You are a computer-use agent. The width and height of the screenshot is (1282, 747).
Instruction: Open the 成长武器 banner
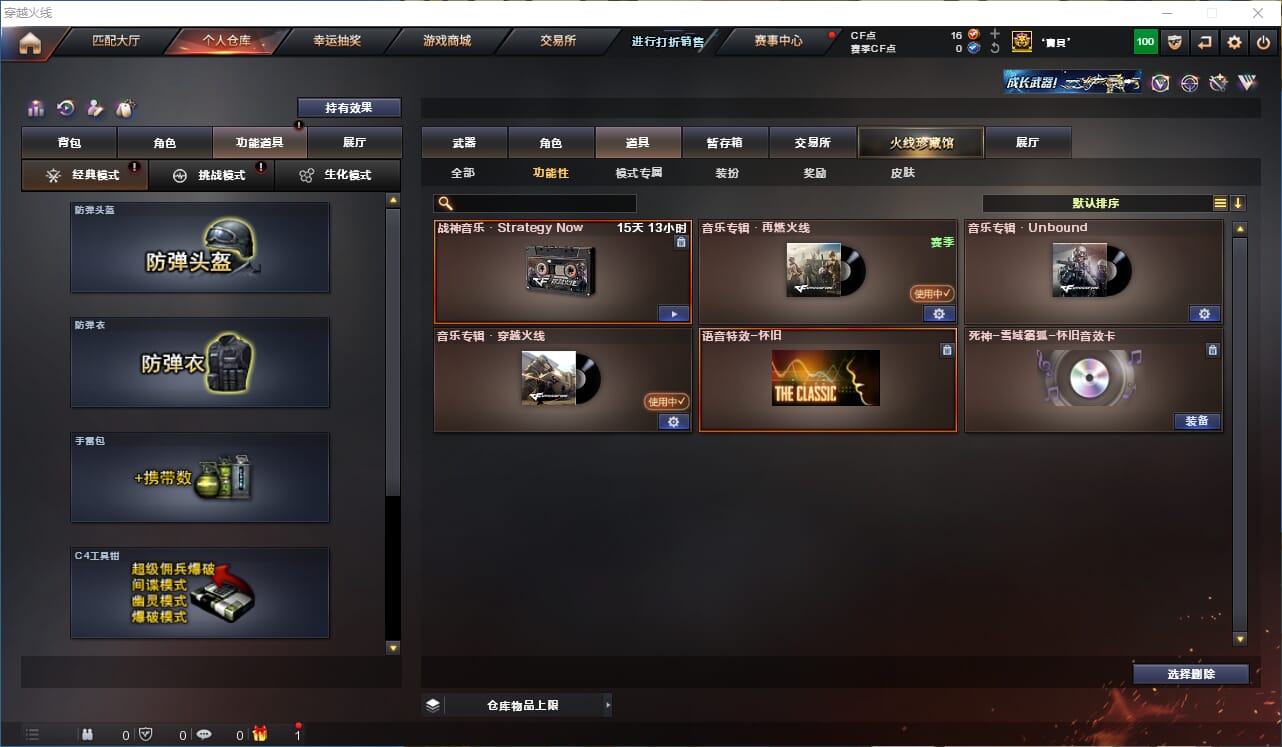1073,82
